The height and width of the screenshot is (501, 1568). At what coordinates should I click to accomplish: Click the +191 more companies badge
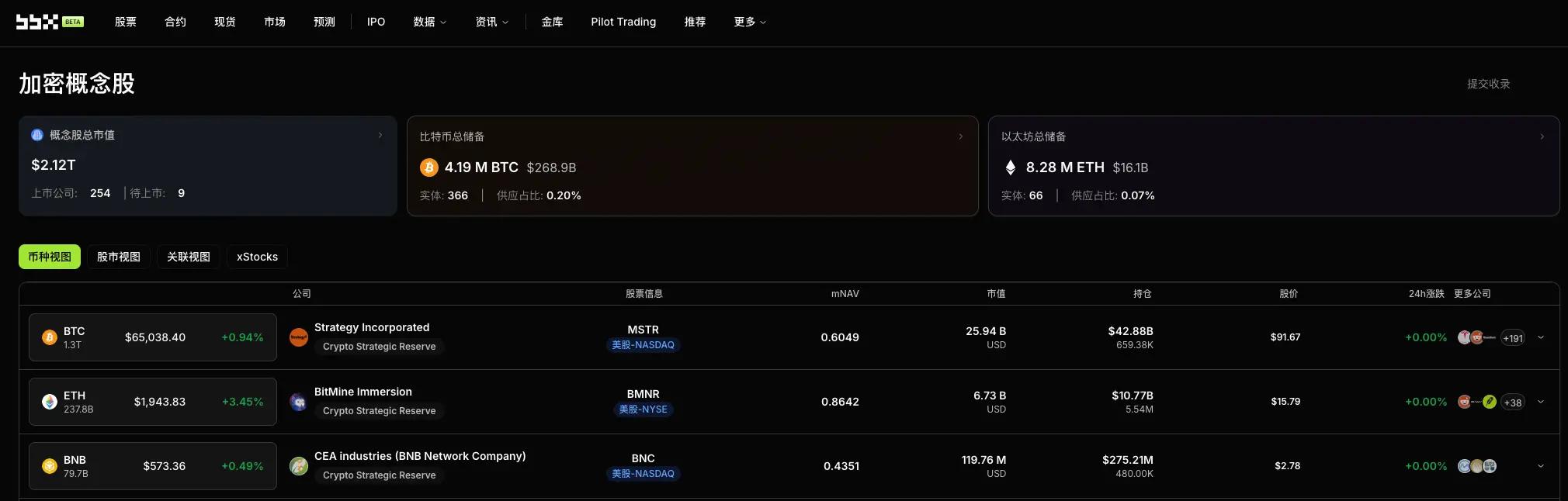click(x=1513, y=337)
